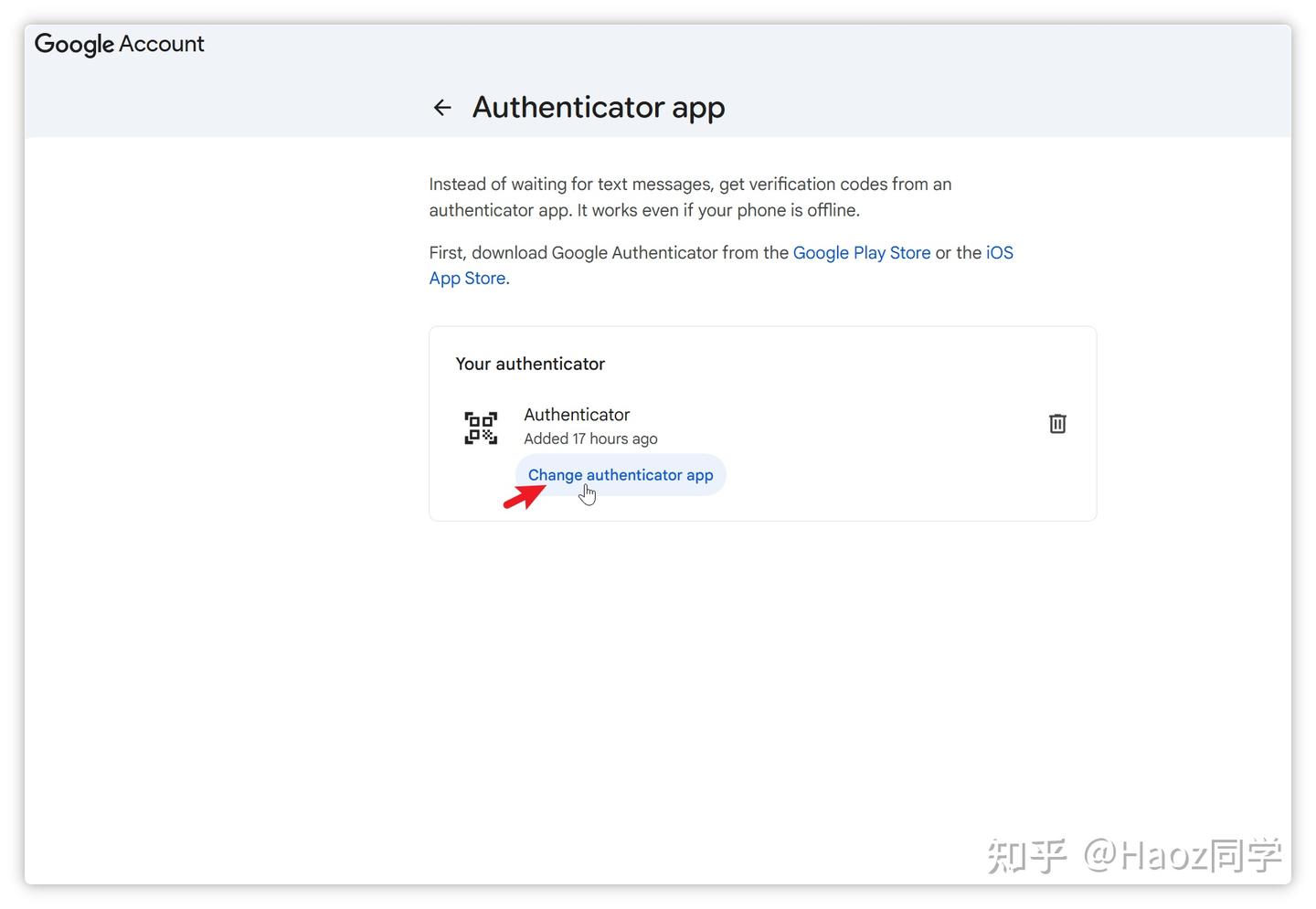The height and width of the screenshot is (909, 1316).
Task: Open the Google Play Store link
Action: click(861, 253)
